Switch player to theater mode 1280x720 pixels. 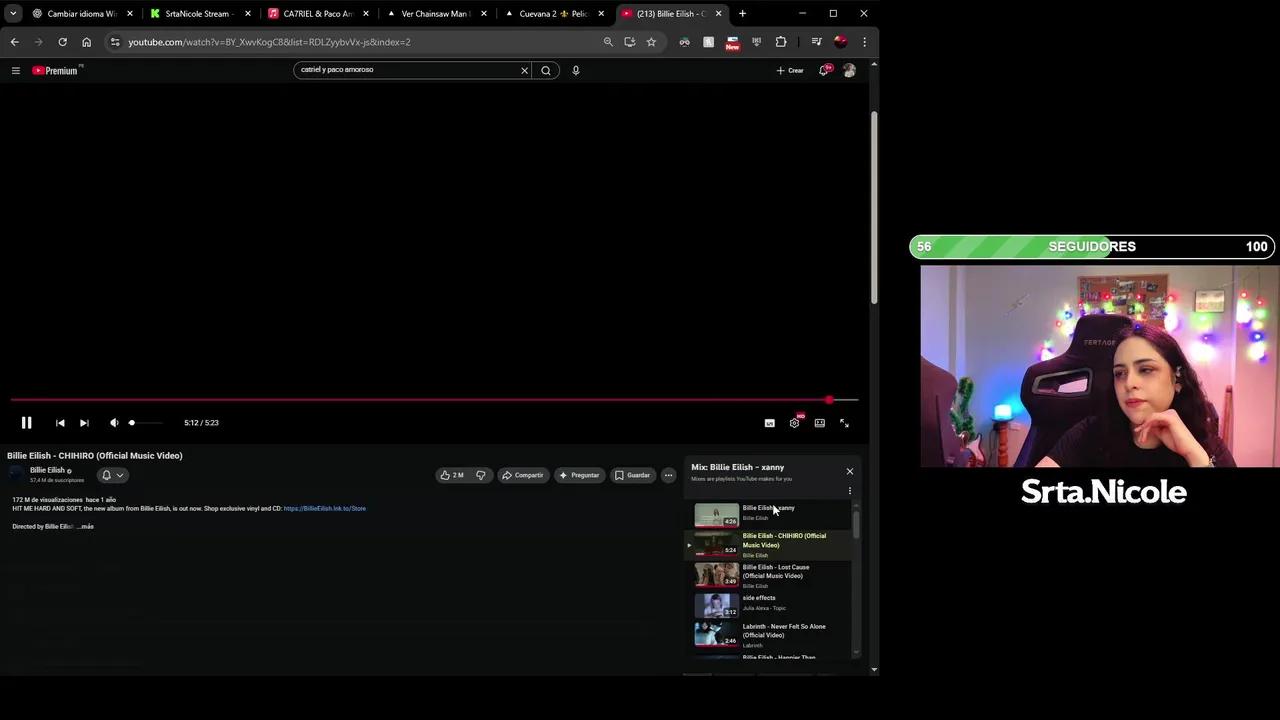click(x=819, y=423)
